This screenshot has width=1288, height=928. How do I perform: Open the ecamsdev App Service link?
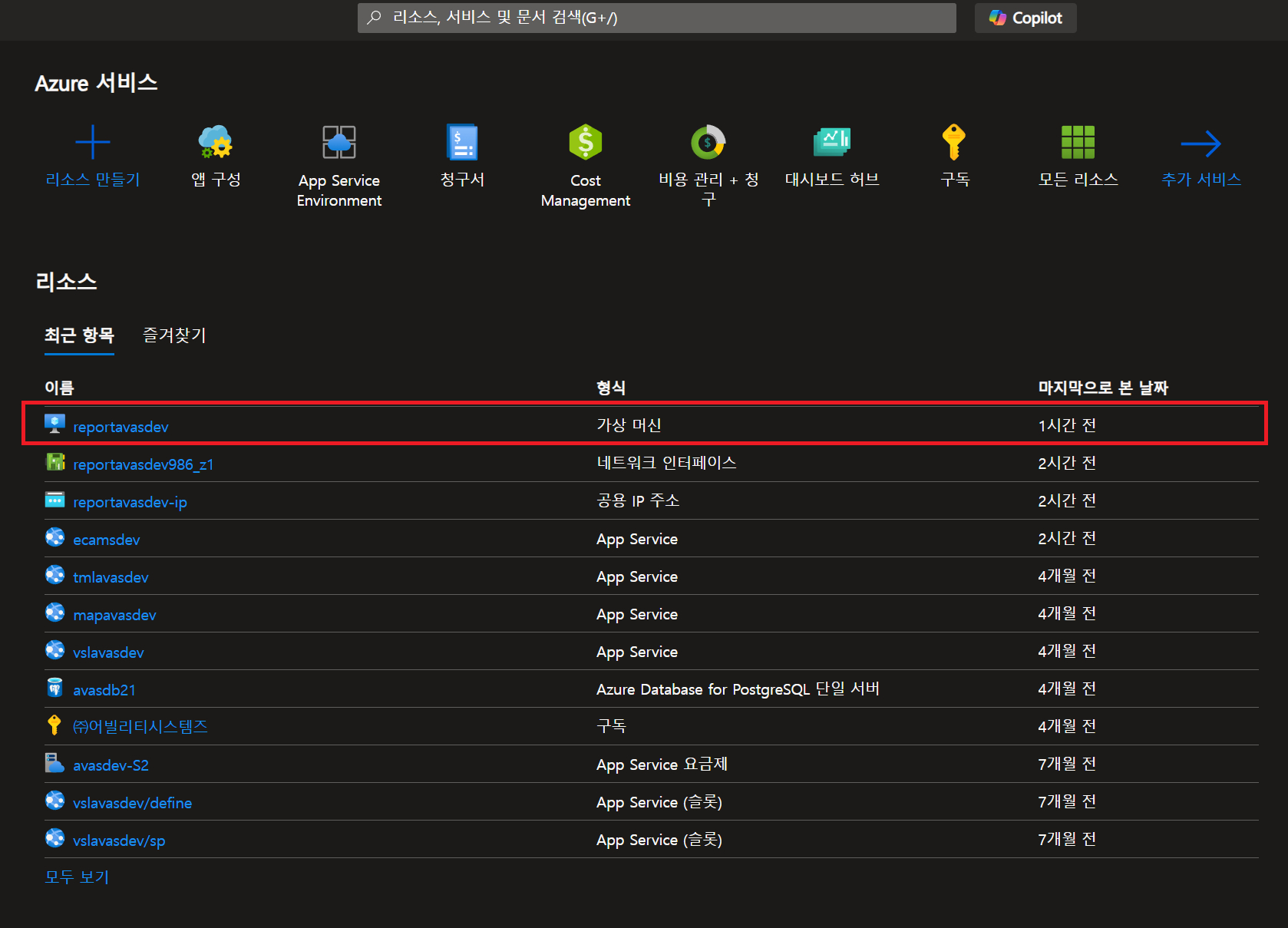tap(106, 540)
